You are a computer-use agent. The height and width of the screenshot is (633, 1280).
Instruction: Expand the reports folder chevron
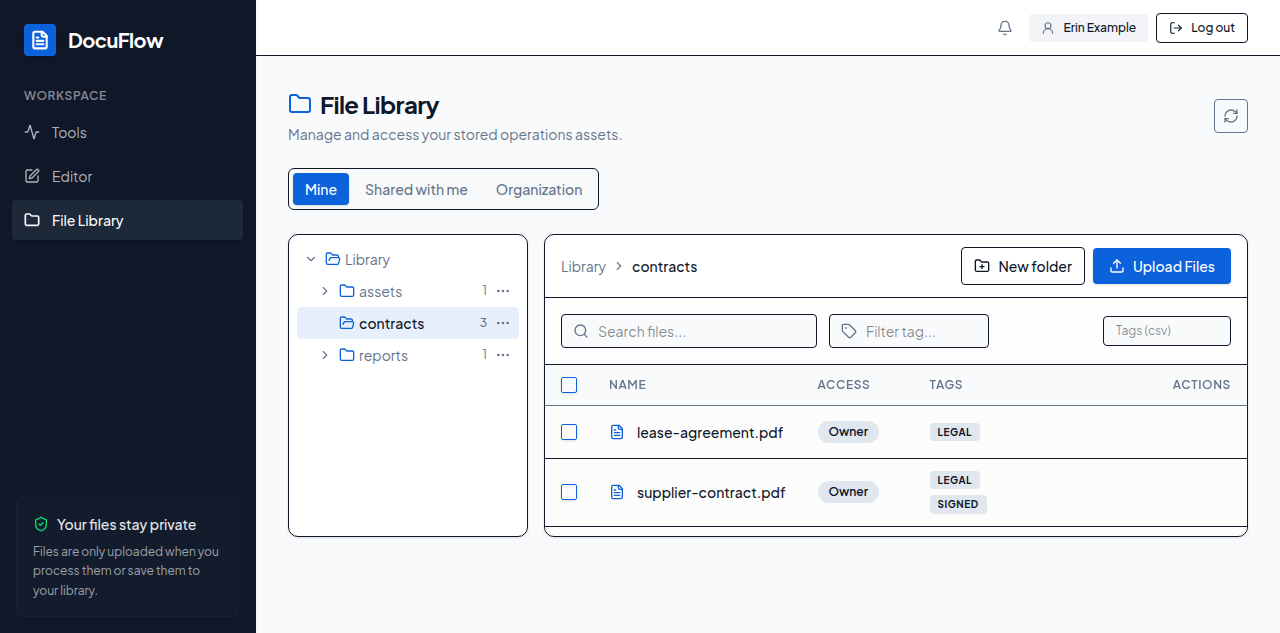pos(325,355)
